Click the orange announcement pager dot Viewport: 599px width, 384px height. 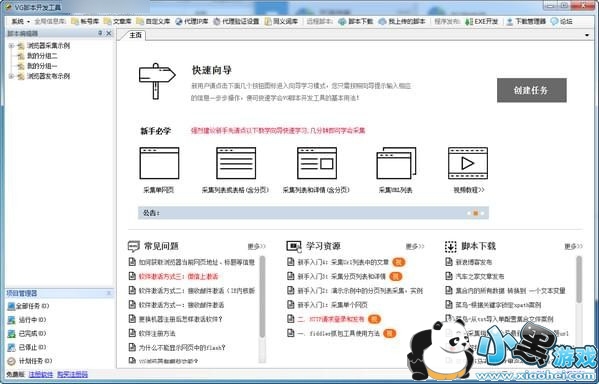[476, 213]
